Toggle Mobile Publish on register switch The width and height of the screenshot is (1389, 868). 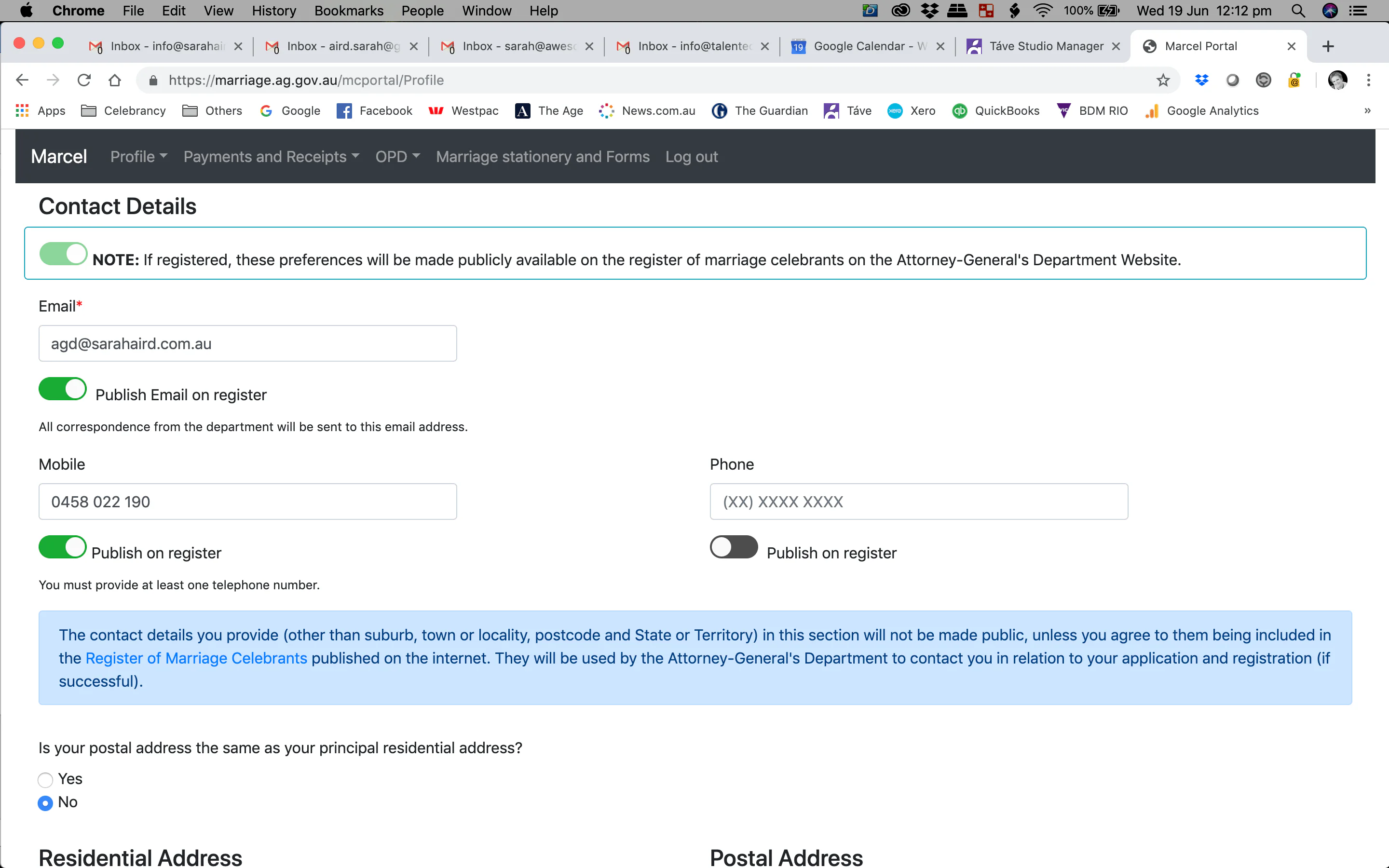point(63,546)
